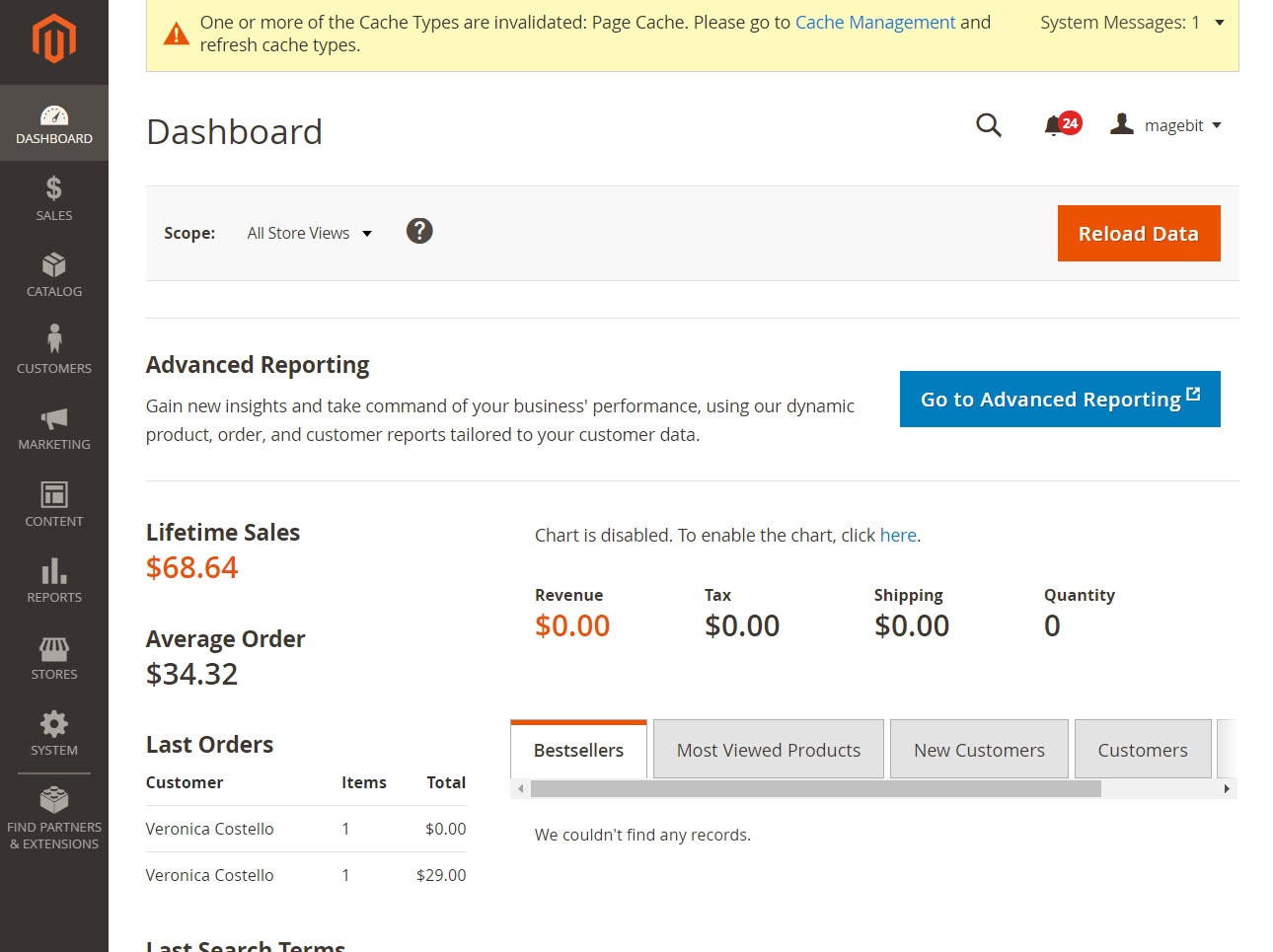Switch to the Most Viewed Products tab
This screenshot has height=952, width=1273.
click(x=769, y=750)
